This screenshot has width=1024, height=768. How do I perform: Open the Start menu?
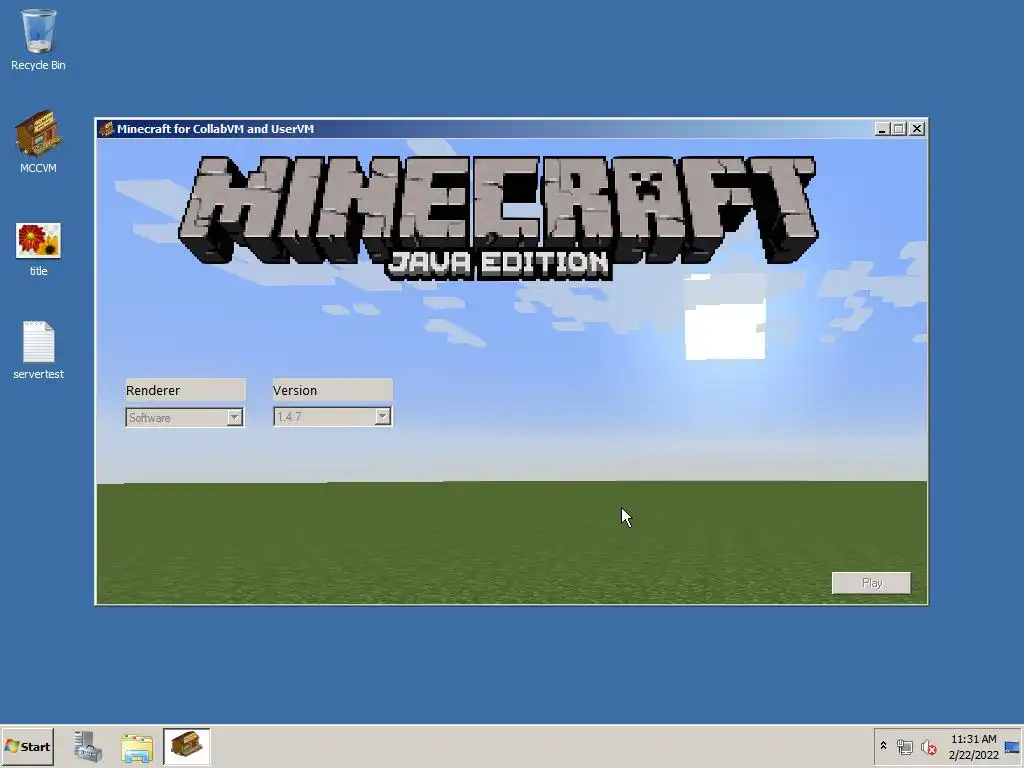pos(27,746)
